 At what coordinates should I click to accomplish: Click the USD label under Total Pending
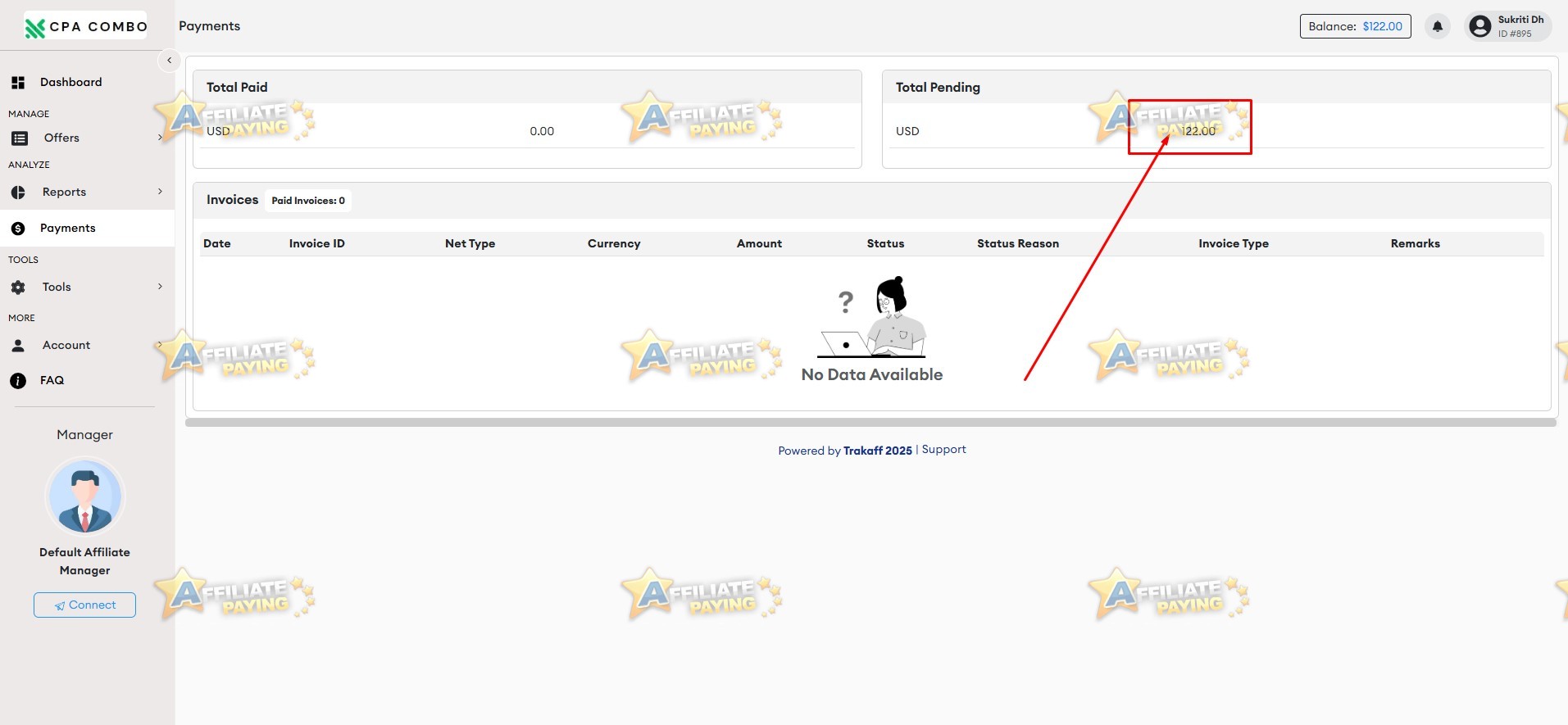tap(907, 131)
